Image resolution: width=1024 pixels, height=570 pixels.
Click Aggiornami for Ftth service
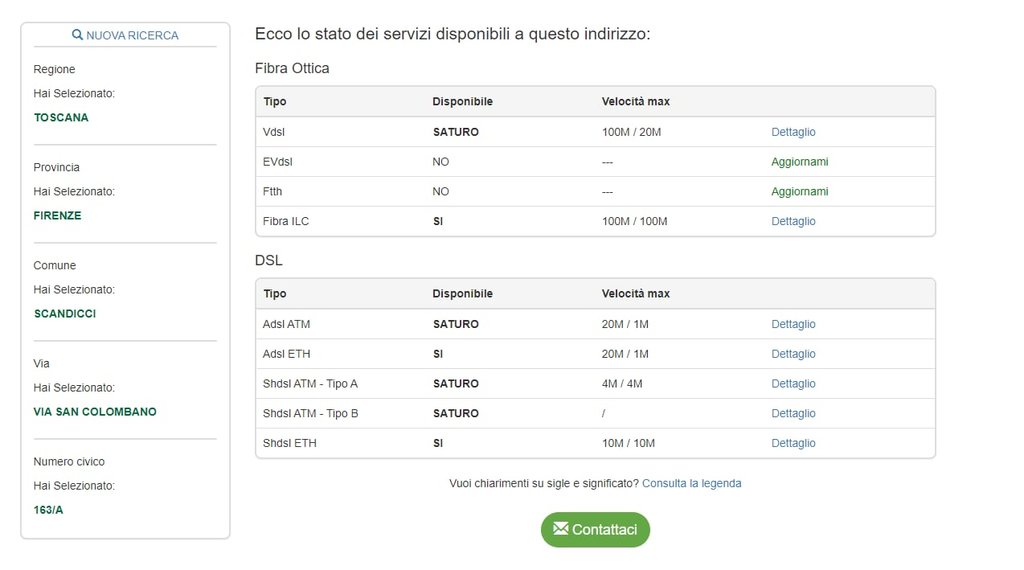click(x=799, y=192)
